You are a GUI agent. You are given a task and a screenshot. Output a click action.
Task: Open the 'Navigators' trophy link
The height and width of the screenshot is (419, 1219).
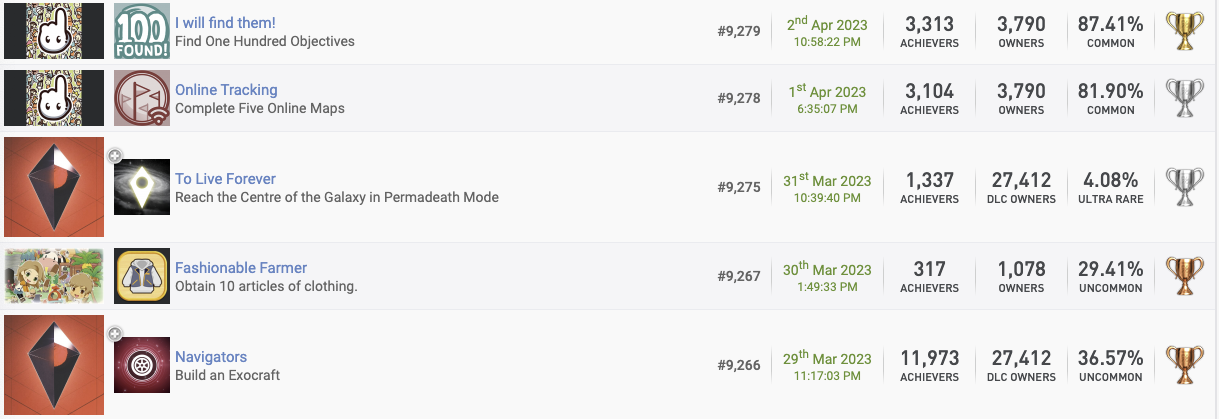[211, 357]
